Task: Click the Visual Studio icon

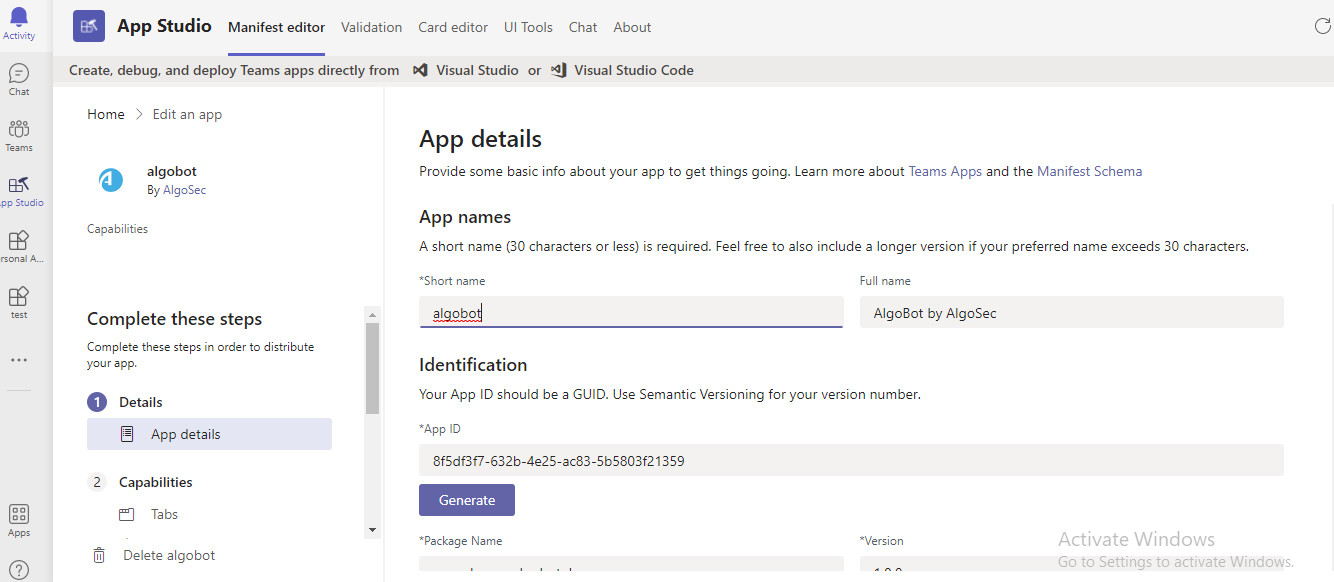Action: (x=420, y=70)
